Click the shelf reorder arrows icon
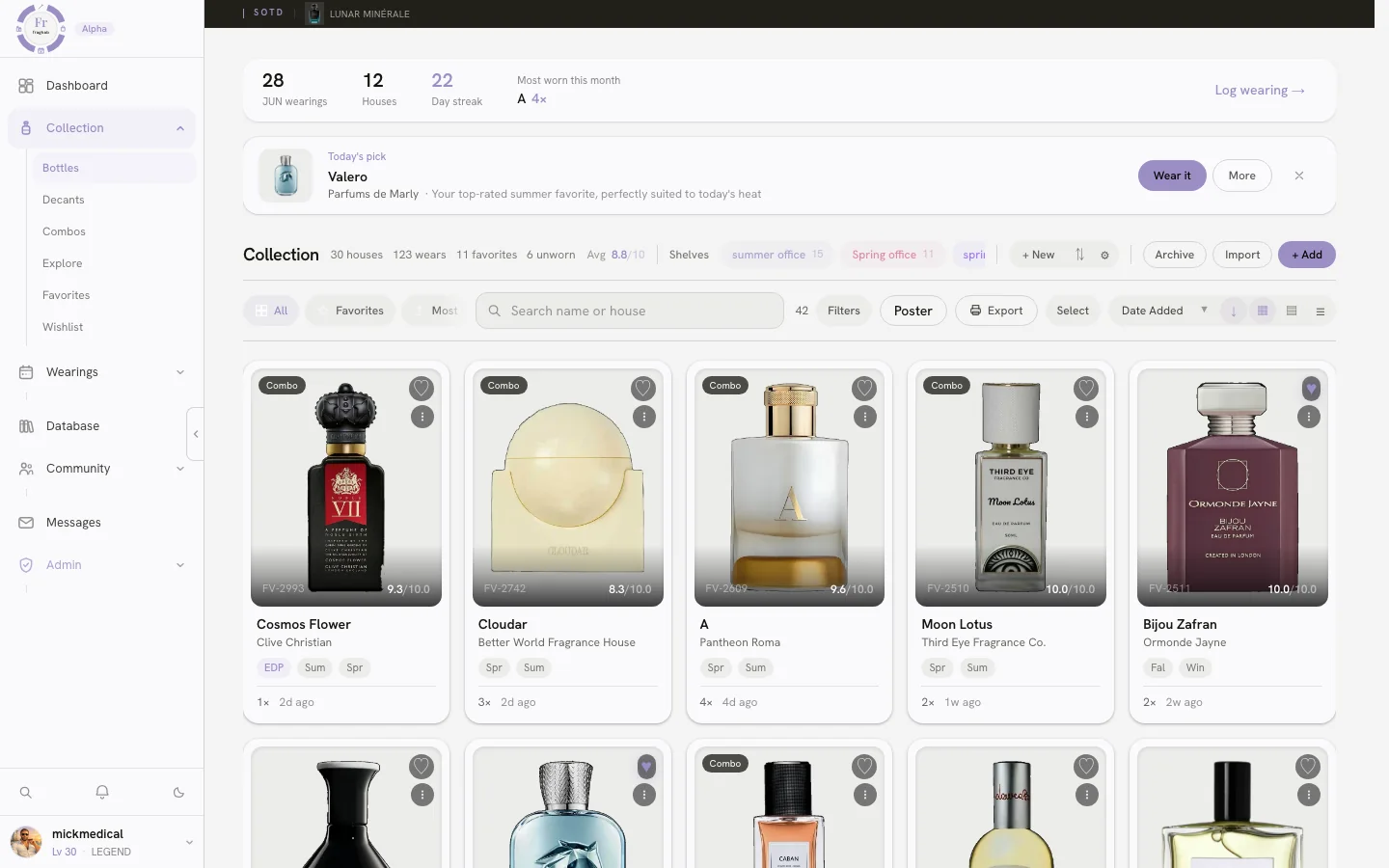The image size is (1389, 868). (1079, 255)
